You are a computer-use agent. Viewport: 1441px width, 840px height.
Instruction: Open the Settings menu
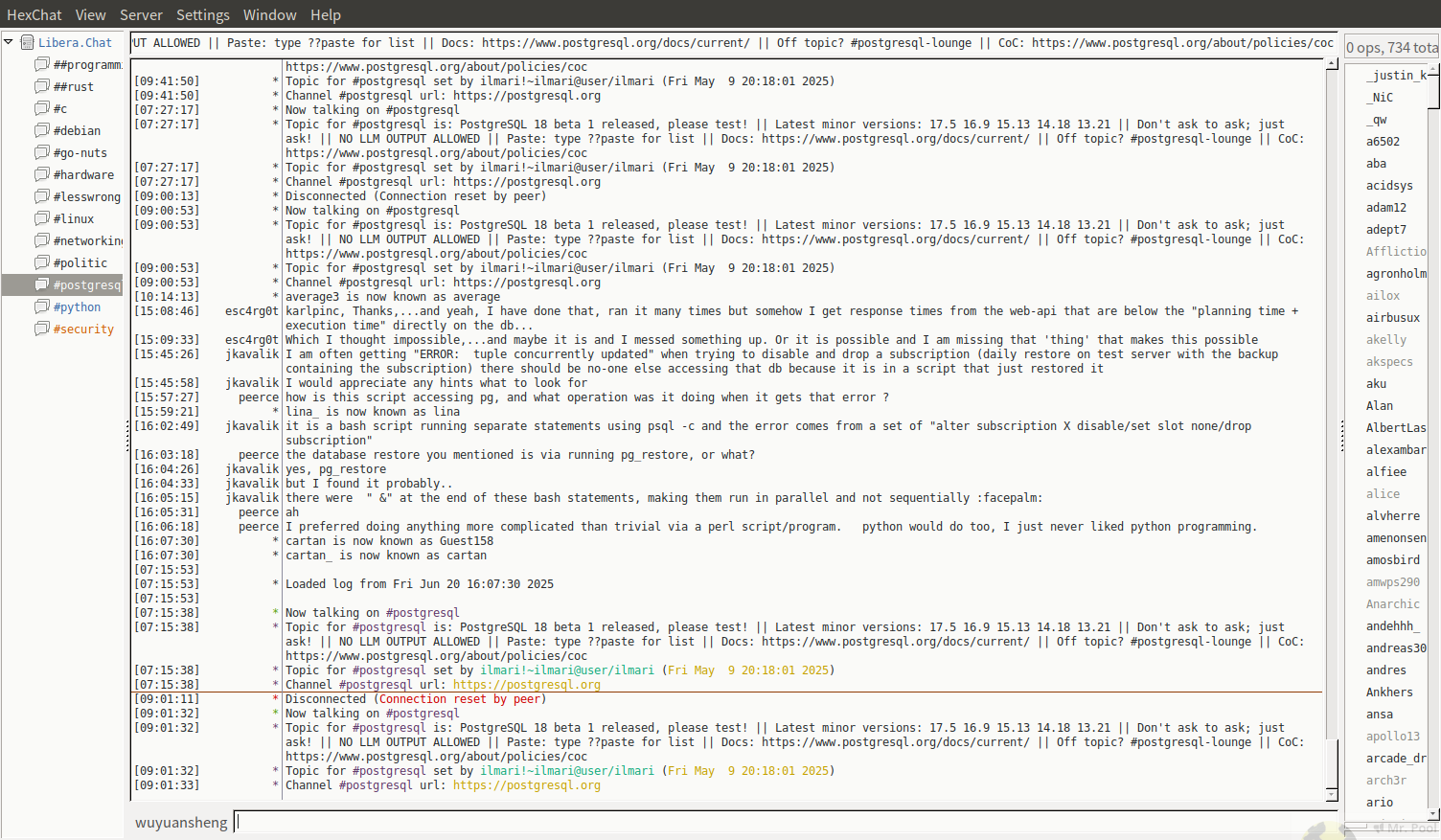pos(202,14)
